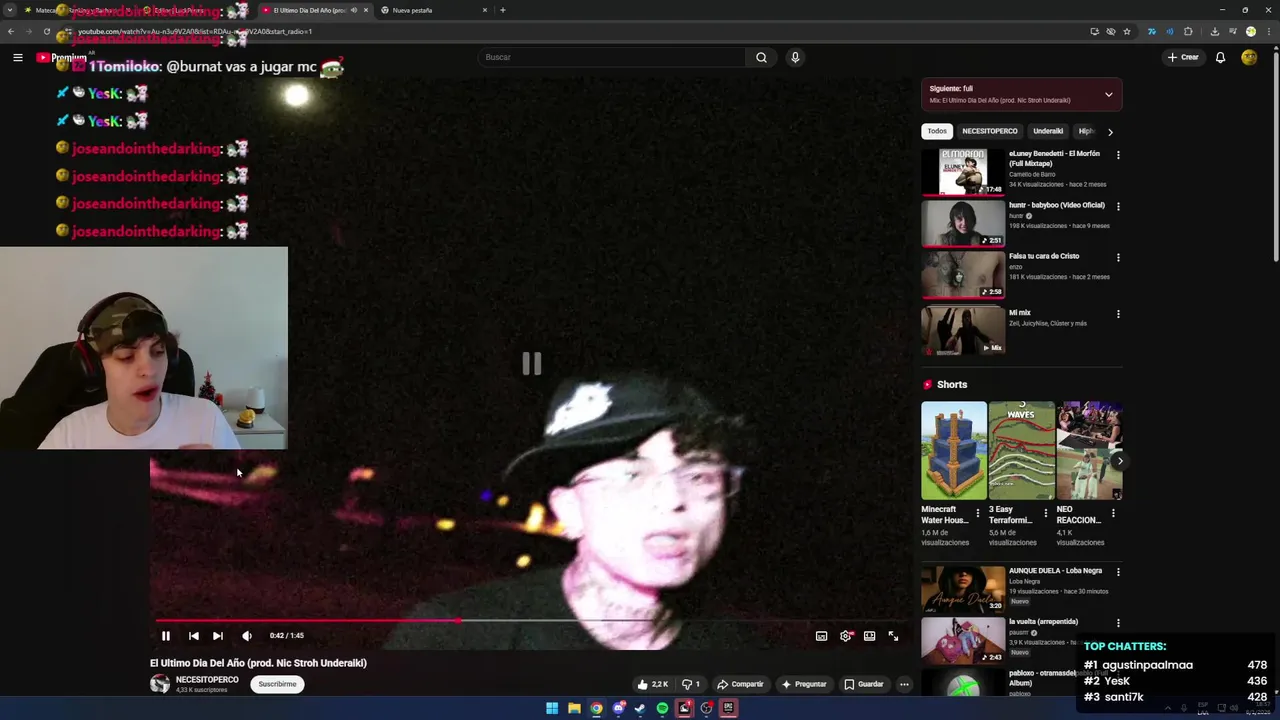Open File Explorer from the taskbar
The height and width of the screenshot is (720, 1280).
574,708
